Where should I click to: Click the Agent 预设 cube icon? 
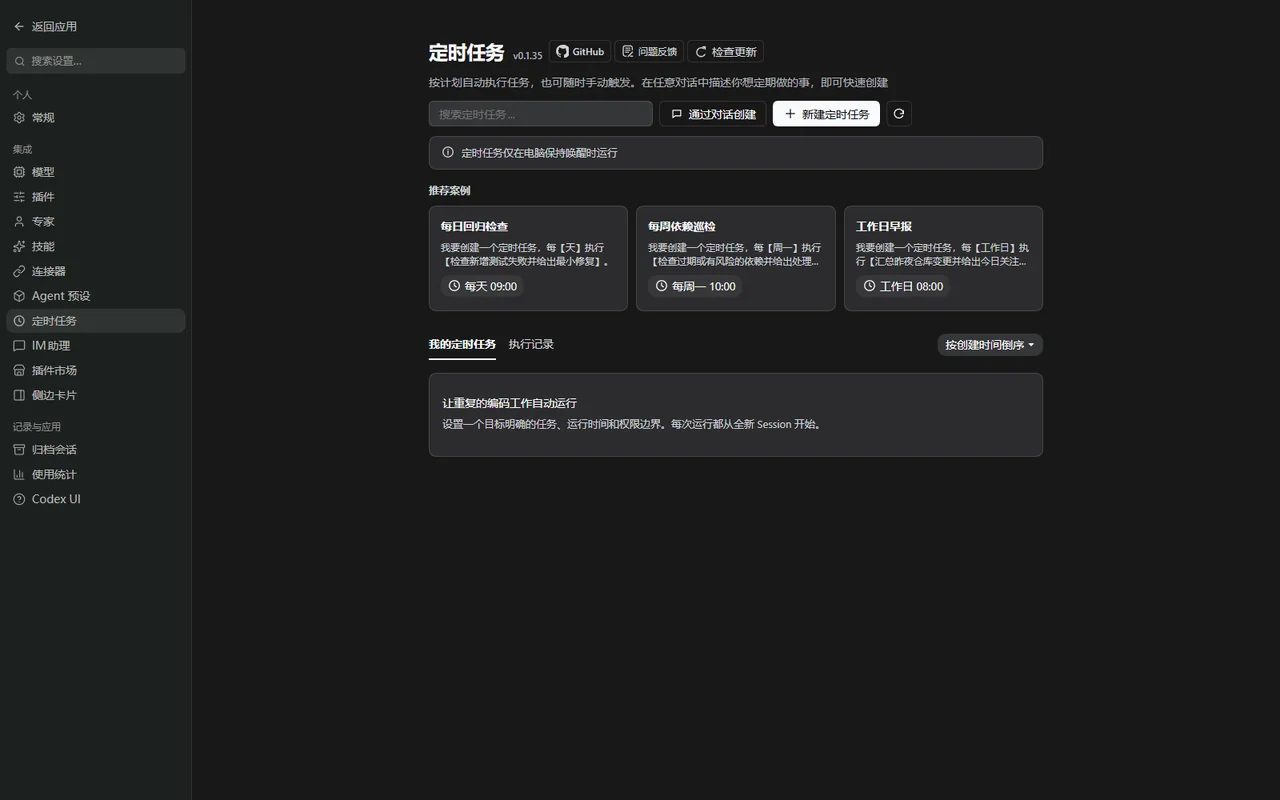click(19, 296)
